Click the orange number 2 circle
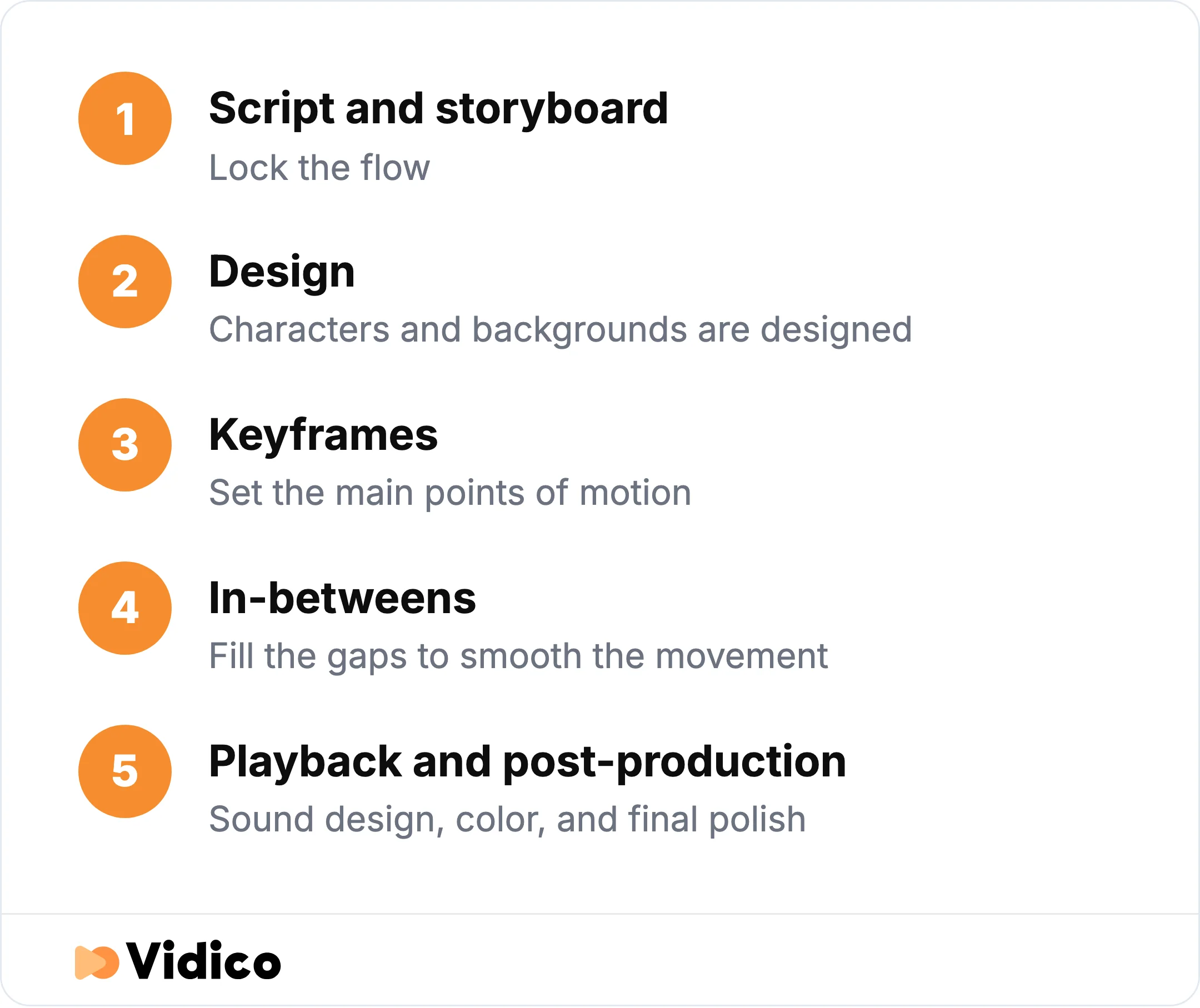1200x1008 pixels. (x=124, y=282)
